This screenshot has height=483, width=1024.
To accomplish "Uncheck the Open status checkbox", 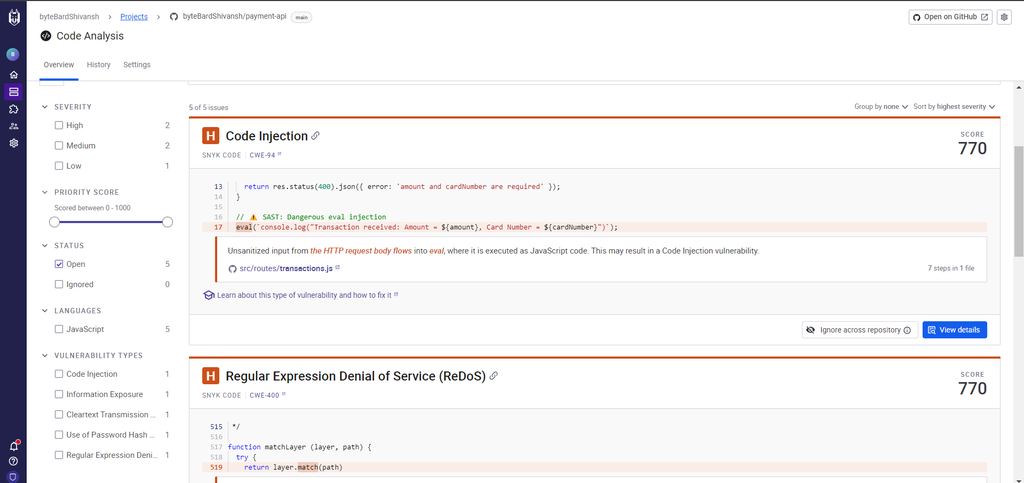I will click(59, 264).
